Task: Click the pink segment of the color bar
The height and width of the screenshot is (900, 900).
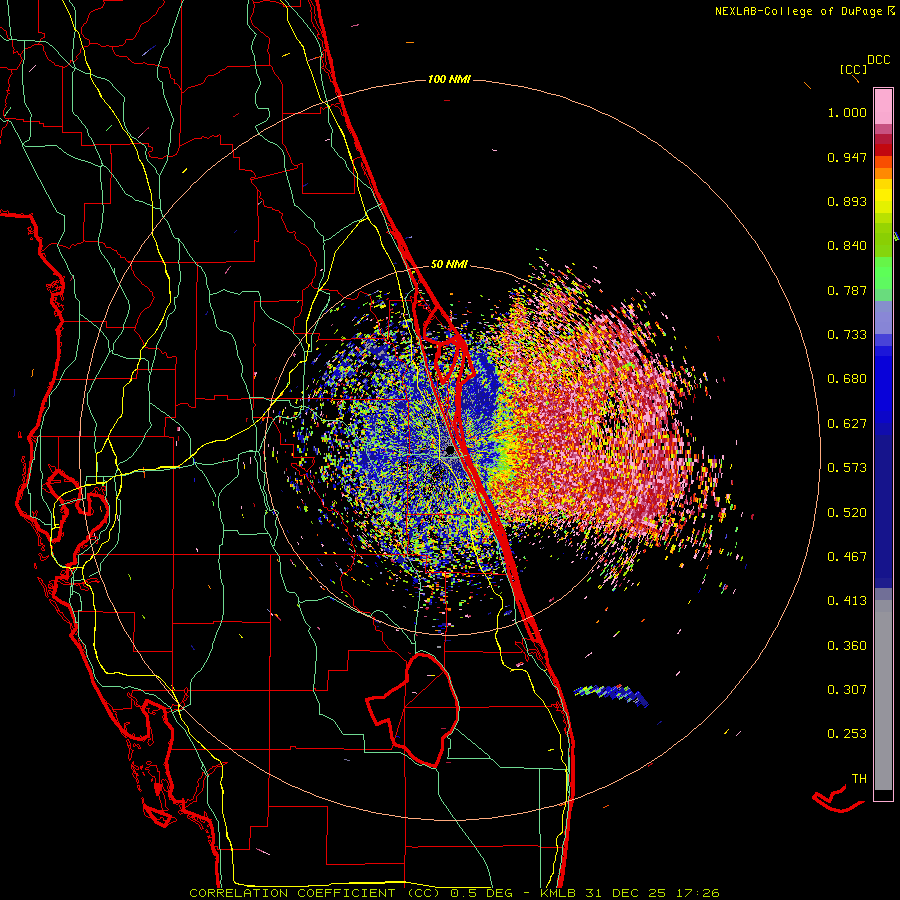Action: pos(883,107)
